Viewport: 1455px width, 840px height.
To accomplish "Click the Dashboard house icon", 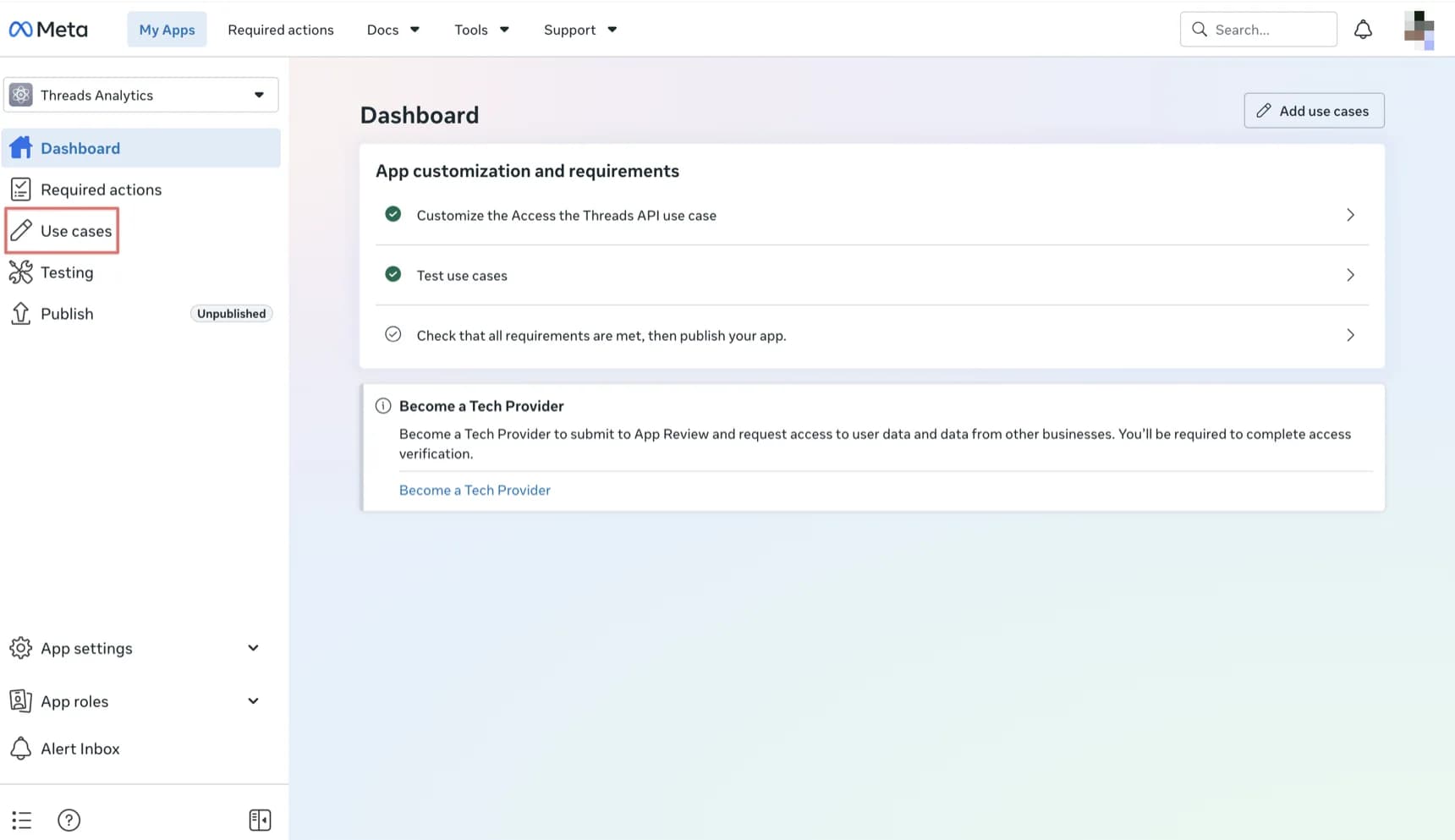I will point(21,148).
